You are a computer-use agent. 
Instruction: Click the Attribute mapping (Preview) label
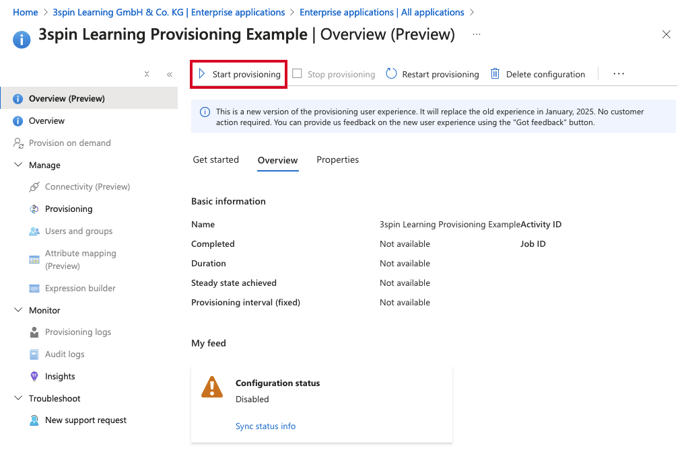pos(81,260)
